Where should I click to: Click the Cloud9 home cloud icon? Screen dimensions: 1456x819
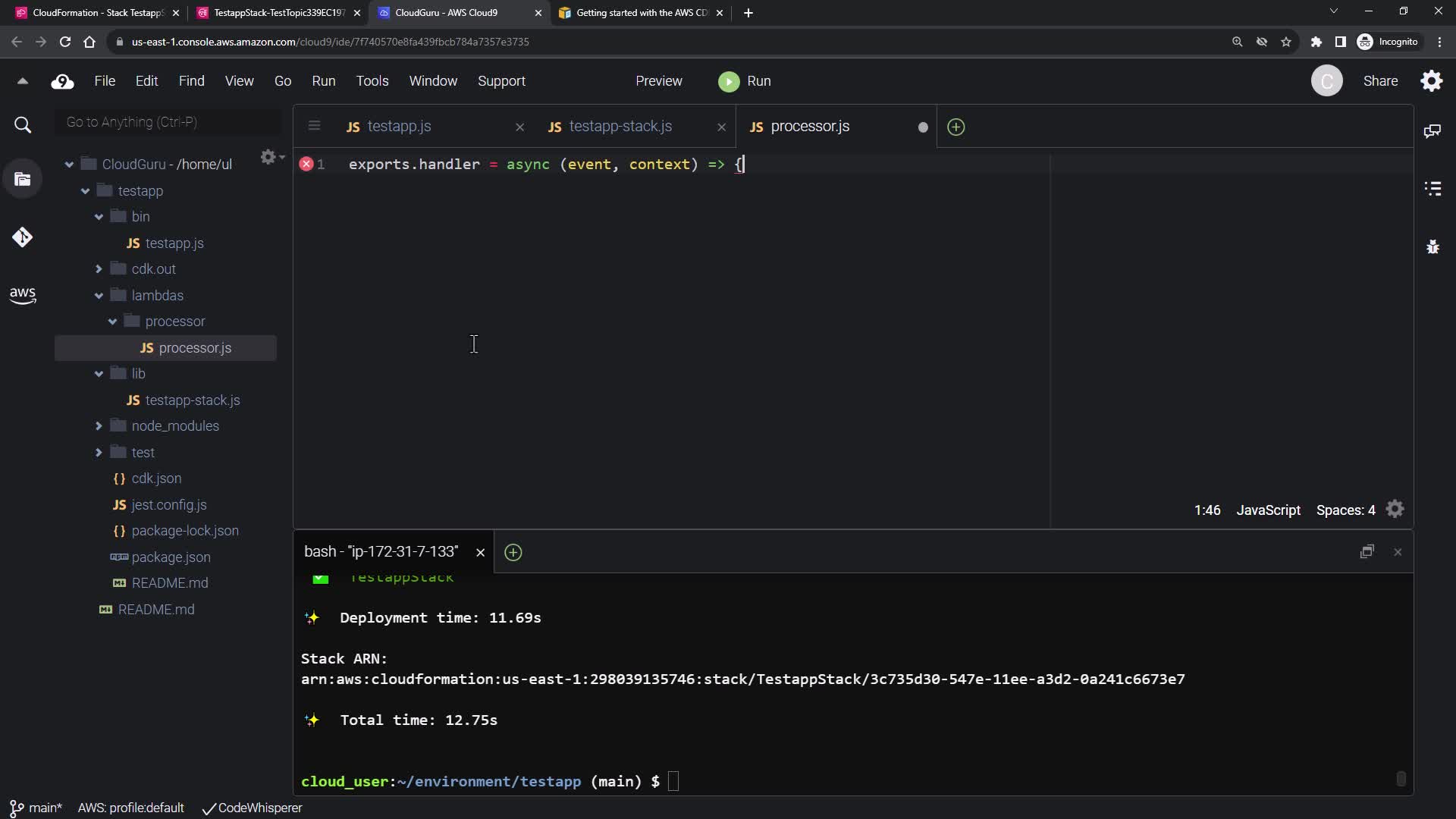coord(62,81)
